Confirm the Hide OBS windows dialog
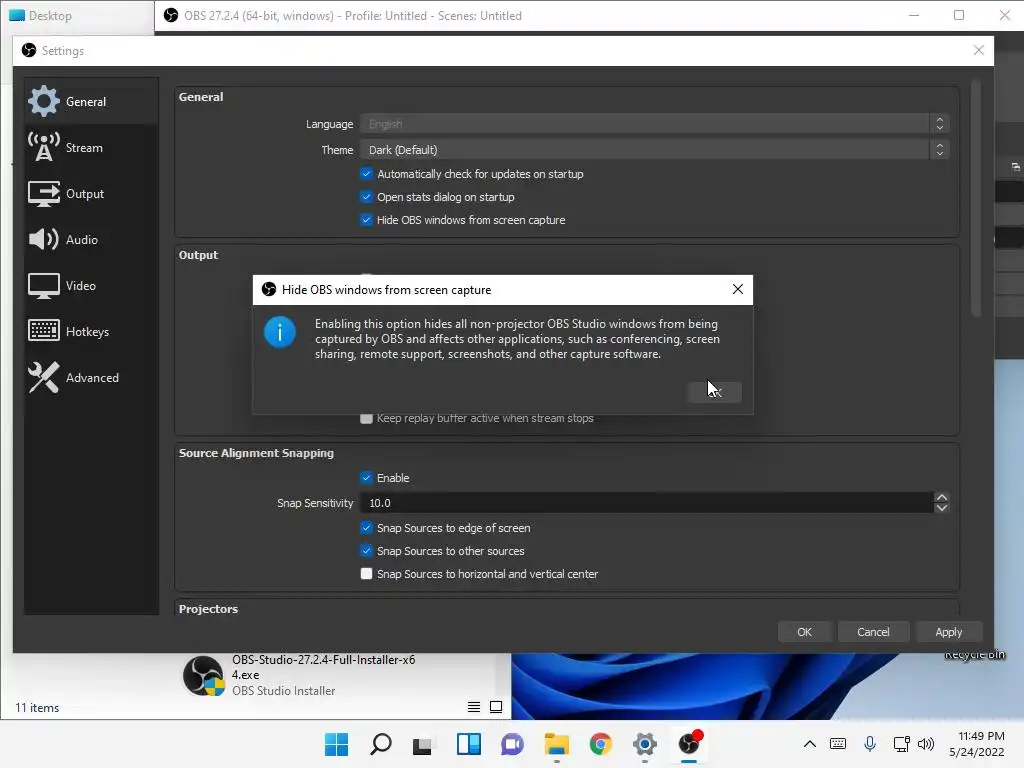The image size is (1024, 768). click(x=714, y=392)
